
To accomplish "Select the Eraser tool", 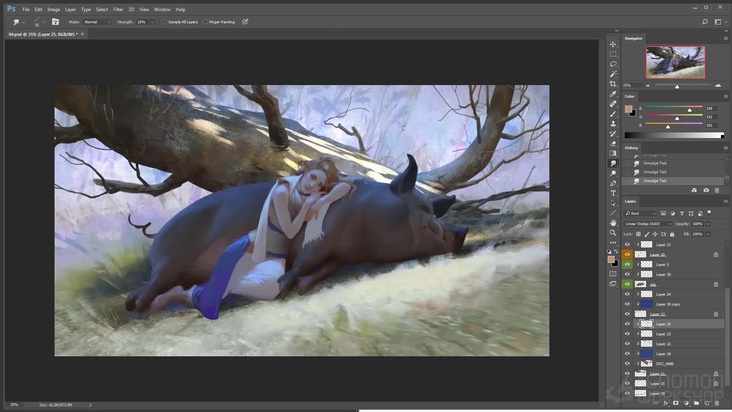I will tap(613, 143).
